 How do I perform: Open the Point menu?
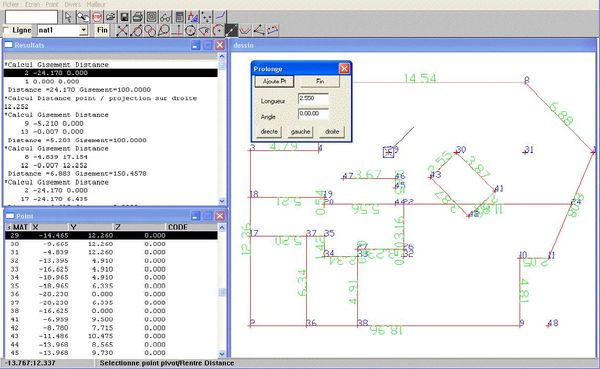(52, 4)
